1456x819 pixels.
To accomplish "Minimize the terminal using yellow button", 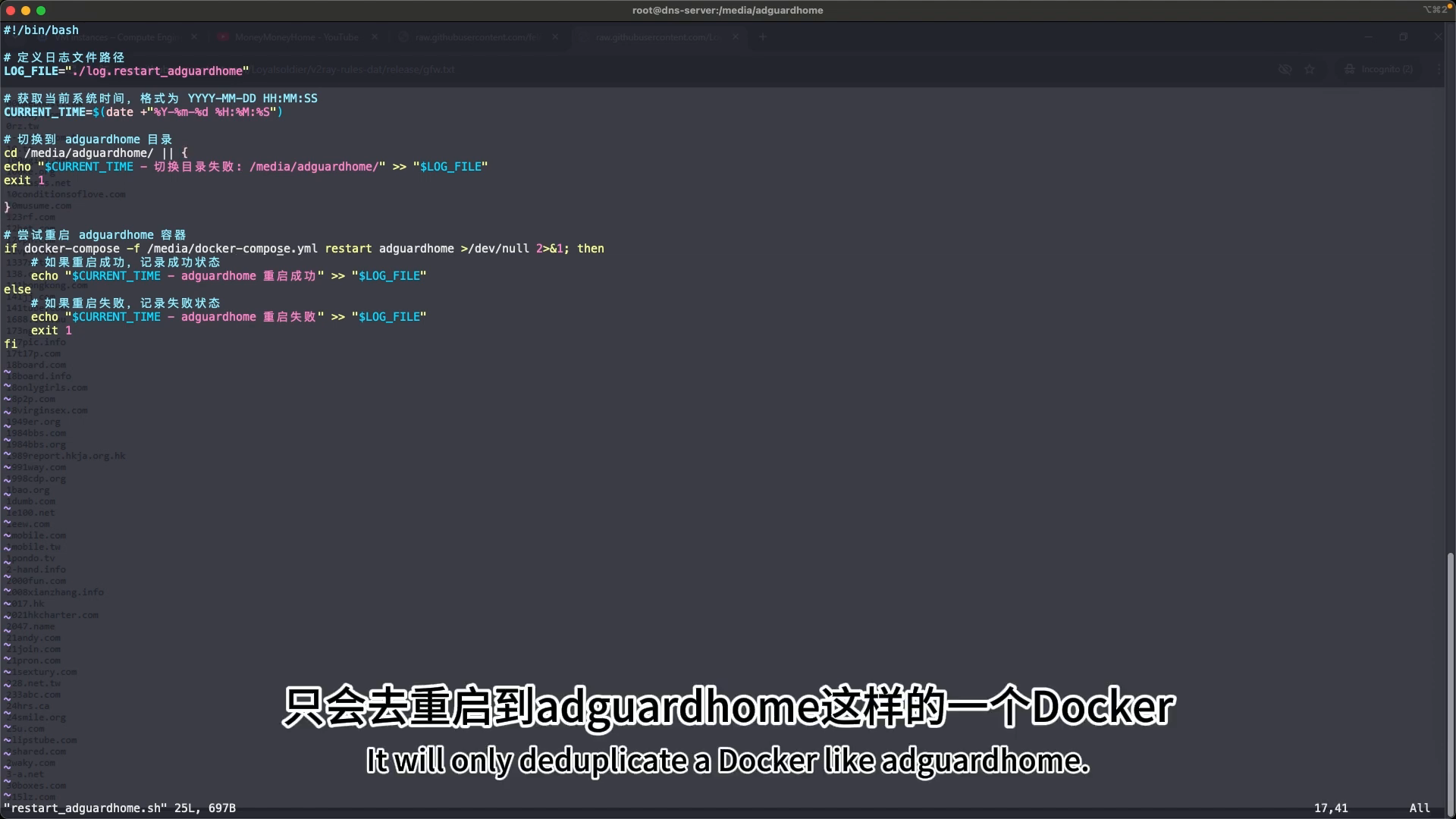I will (26, 11).
